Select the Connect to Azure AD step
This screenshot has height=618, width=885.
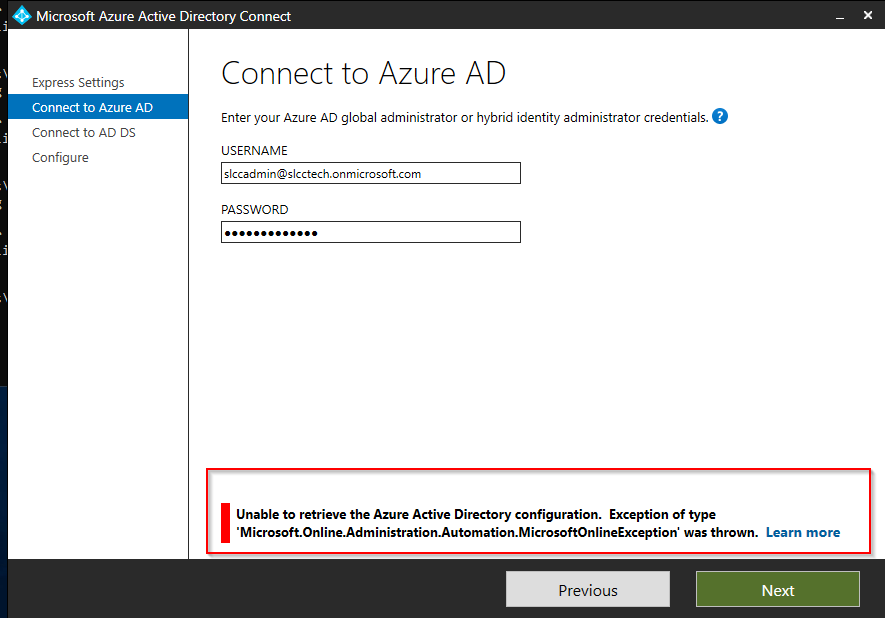click(98, 107)
